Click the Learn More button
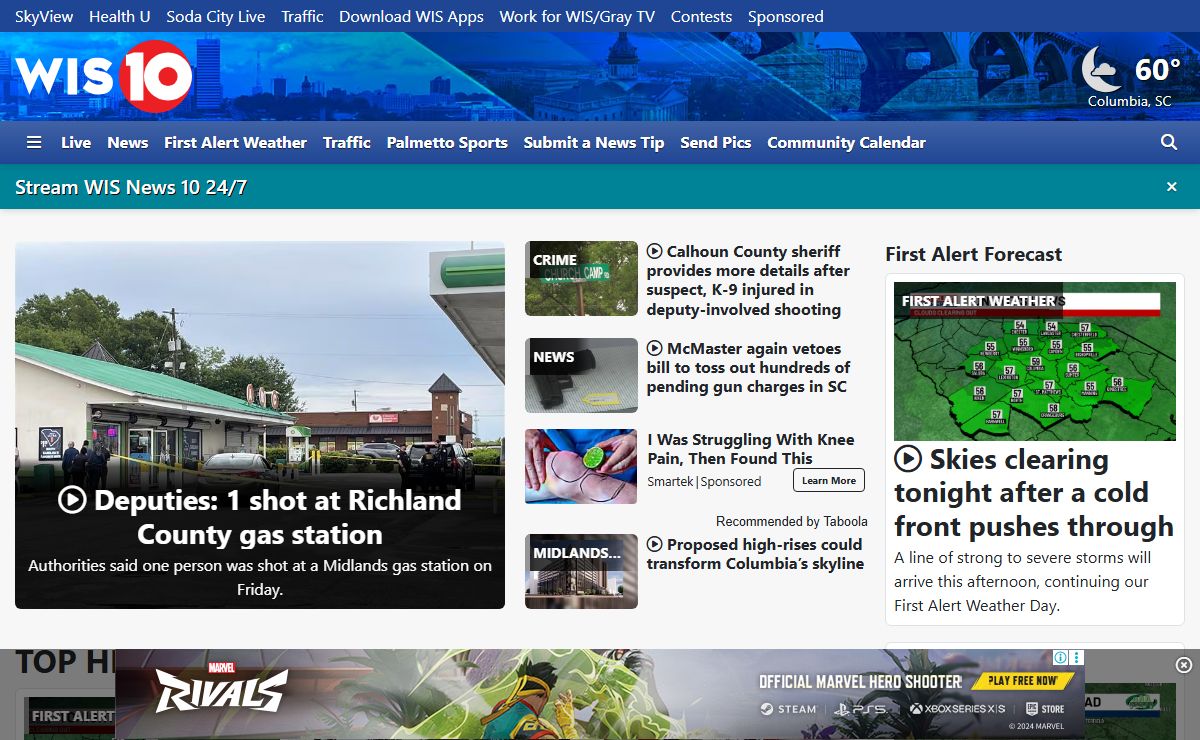 [x=829, y=481]
